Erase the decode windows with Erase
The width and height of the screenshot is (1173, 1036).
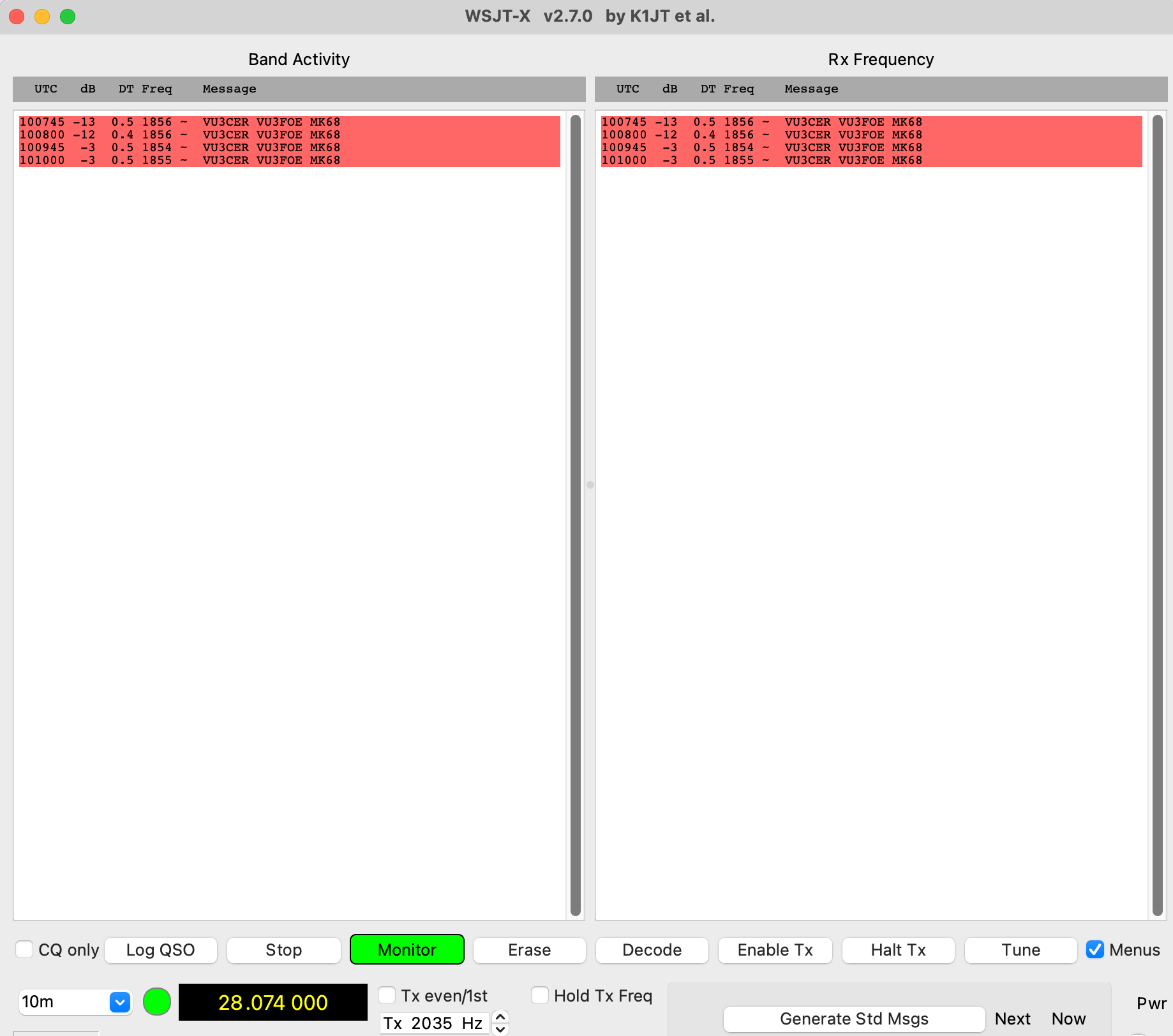click(529, 950)
